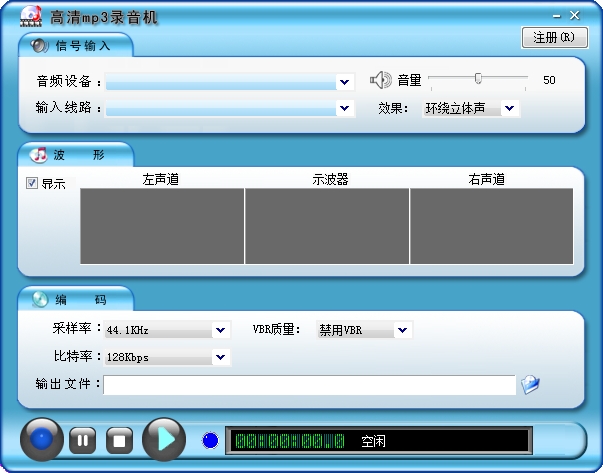603x473 pixels.
Task: Change the 采样率 sample rate dropdown
Action: (x=220, y=330)
